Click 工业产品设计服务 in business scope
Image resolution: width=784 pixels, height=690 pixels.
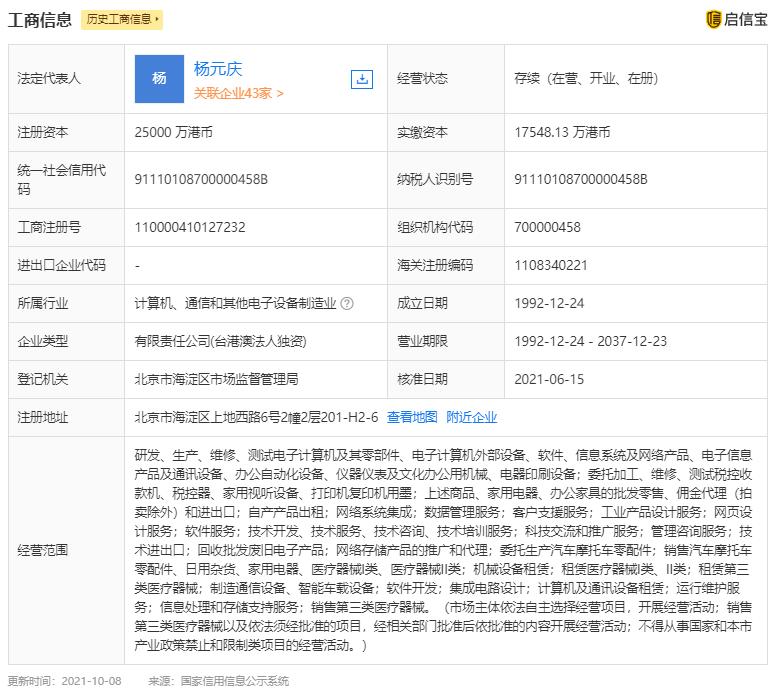pyautogui.click(x=650, y=512)
